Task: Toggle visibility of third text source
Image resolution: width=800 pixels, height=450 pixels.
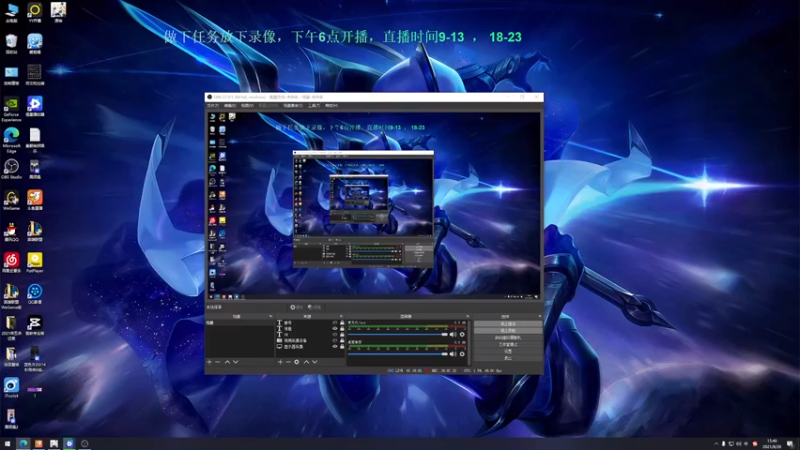Action: pyautogui.click(x=335, y=335)
